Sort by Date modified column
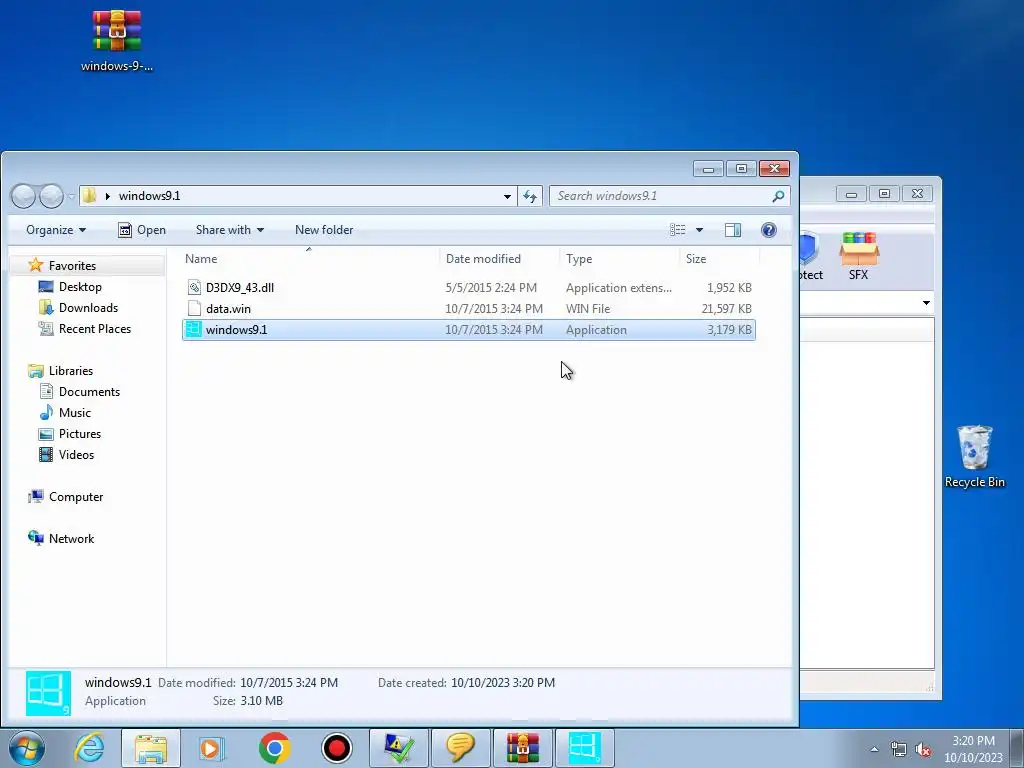The width and height of the screenshot is (1024, 768). click(x=500, y=259)
